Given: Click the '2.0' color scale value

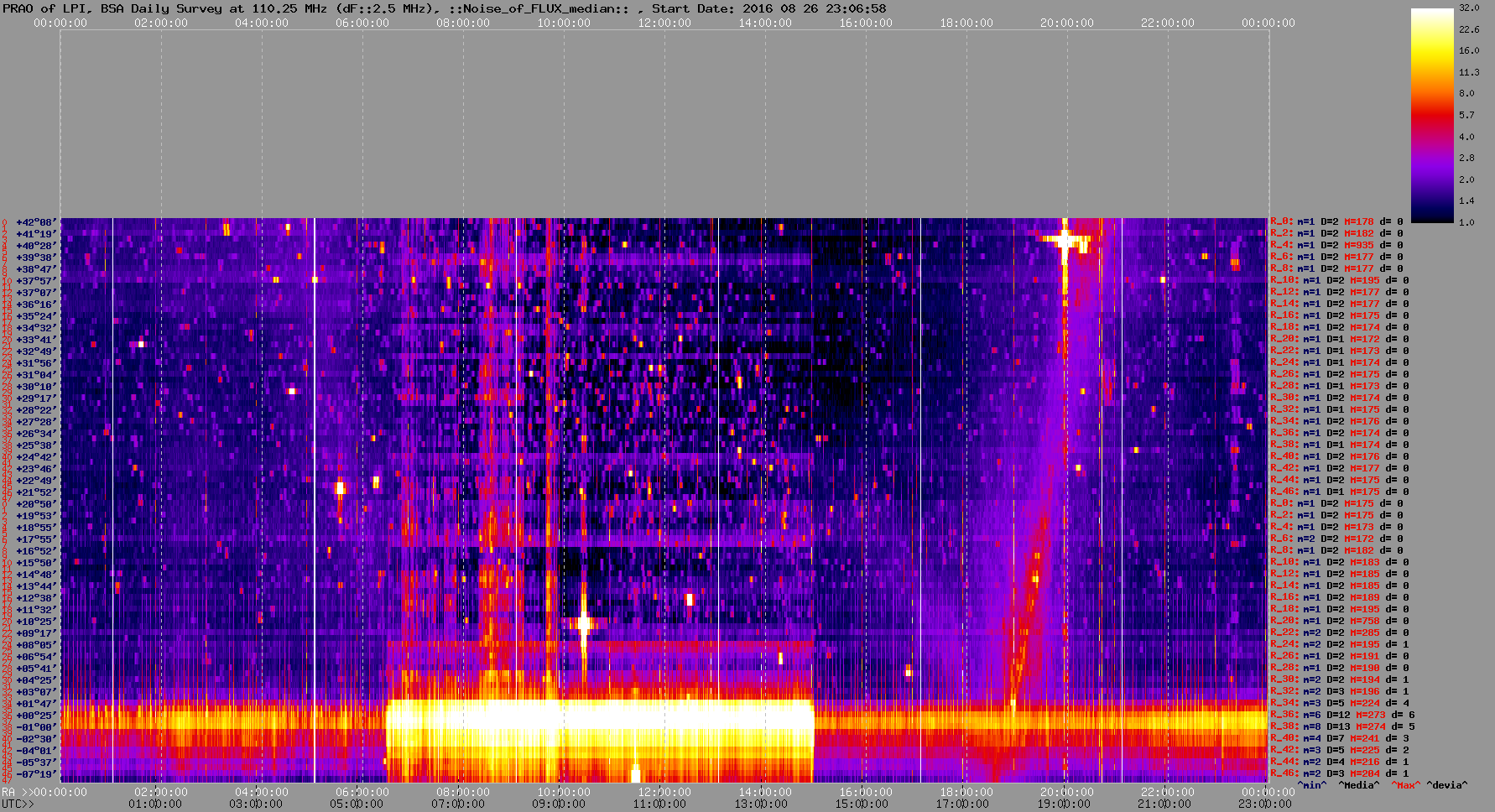Looking at the screenshot, I should click(1466, 180).
